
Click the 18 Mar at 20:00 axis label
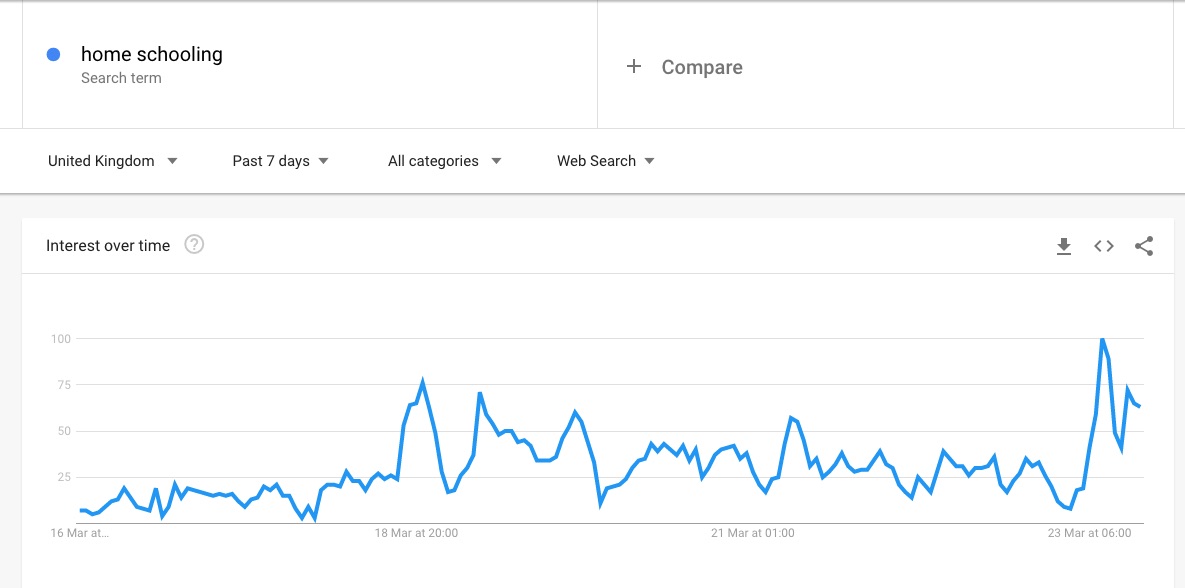[x=416, y=533]
